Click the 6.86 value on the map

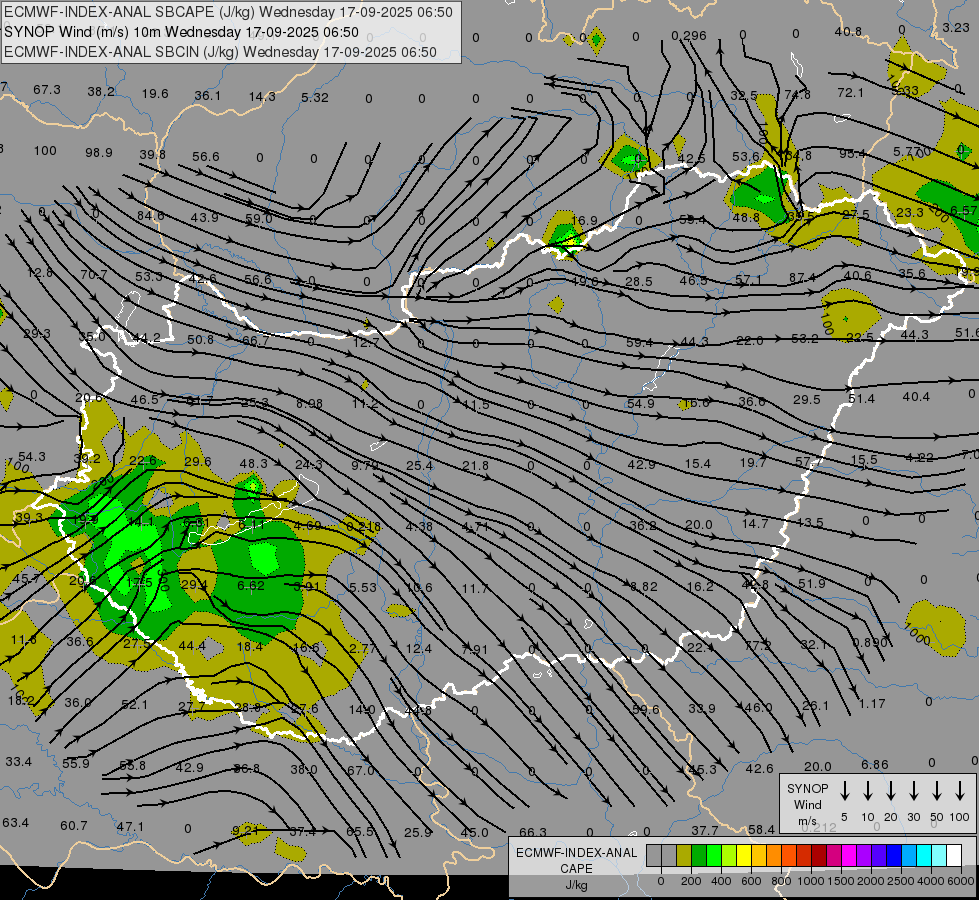pyautogui.click(x=874, y=764)
